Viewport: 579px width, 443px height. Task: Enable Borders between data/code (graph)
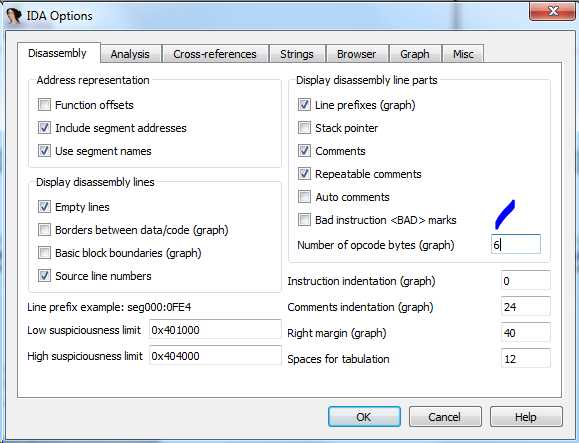click(x=44, y=230)
